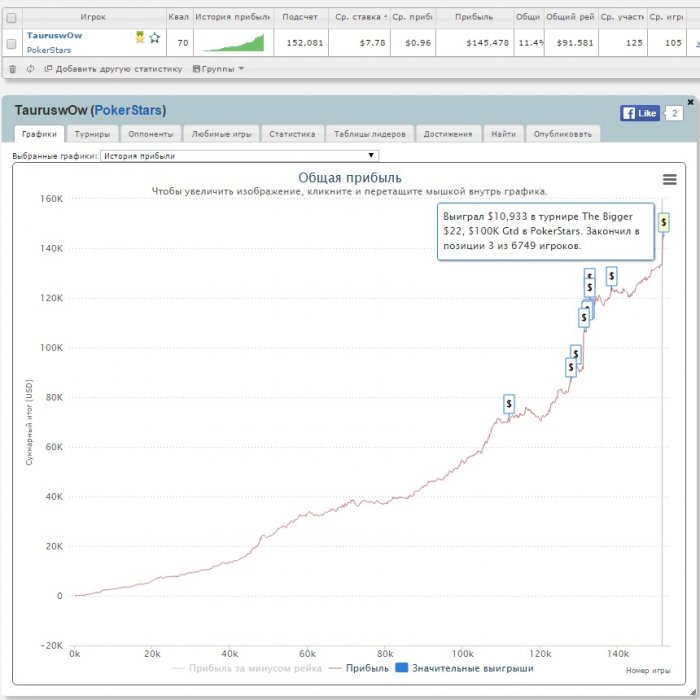Toggle the favorite star icon
This screenshot has width=700, height=700.
(x=154, y=38)
